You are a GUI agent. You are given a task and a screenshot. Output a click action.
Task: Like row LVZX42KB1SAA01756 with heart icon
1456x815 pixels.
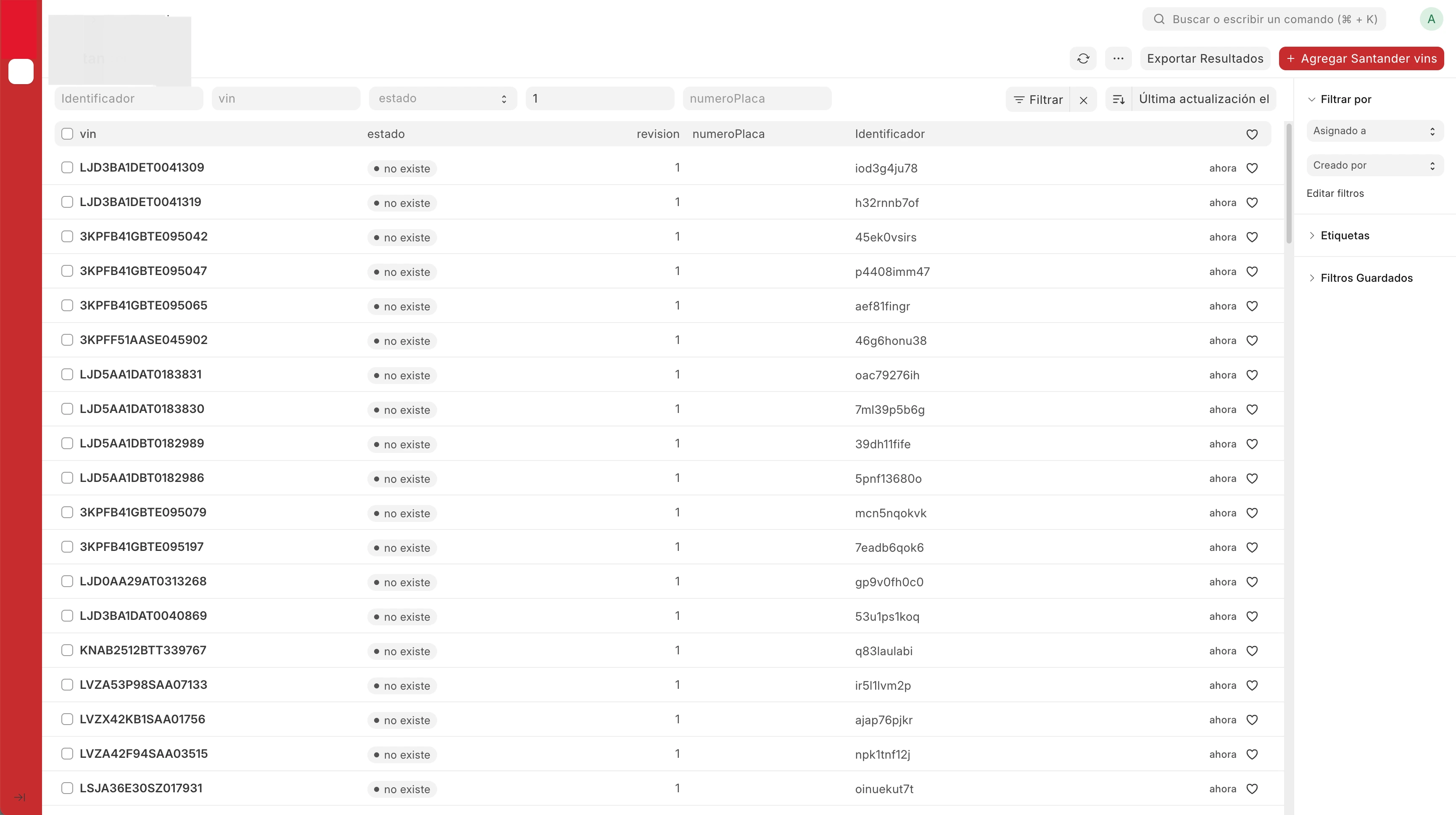[1252, 720]
